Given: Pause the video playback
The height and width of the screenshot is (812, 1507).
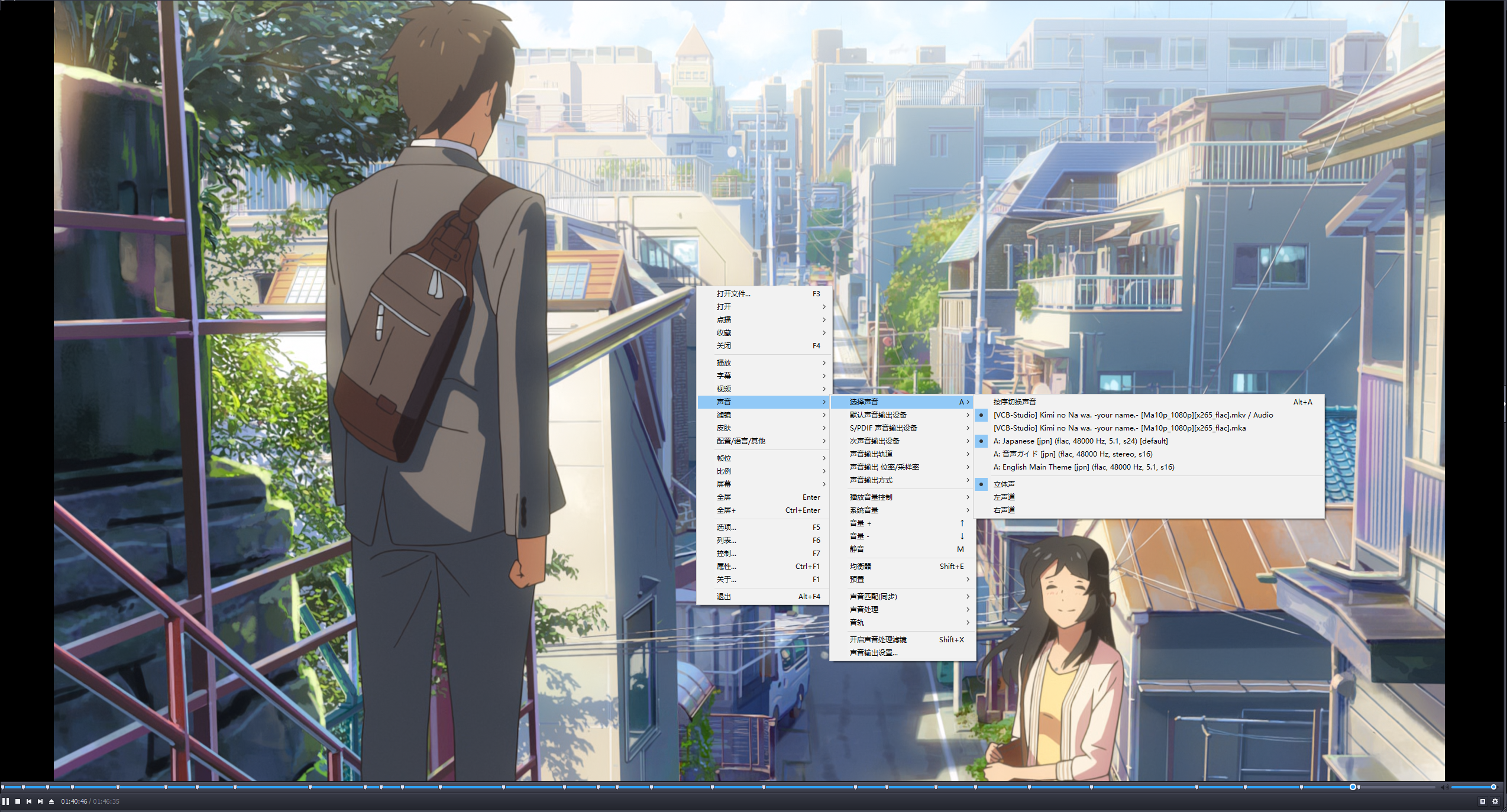Looking at the screenshot, I should (x=5, y=801).
